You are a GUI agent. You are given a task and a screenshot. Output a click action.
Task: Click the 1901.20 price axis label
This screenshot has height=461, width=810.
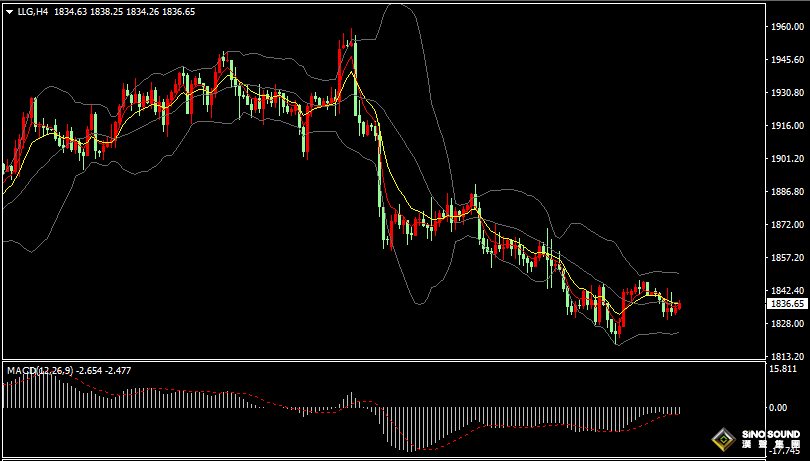point(787,159)
